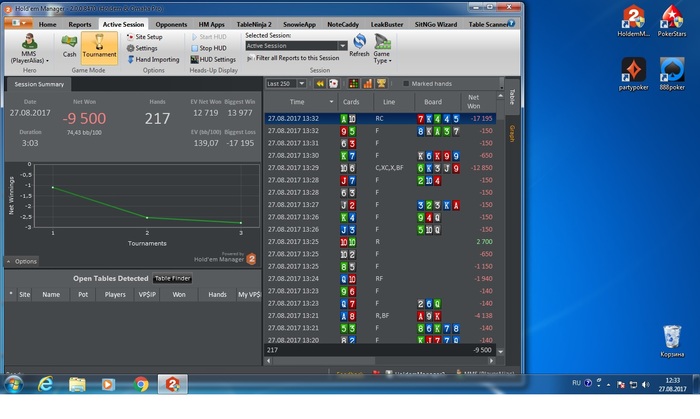Open PokerStars desktop shortcut
Viewport: 700px width, 419px height.
click(x=672, y=21)
